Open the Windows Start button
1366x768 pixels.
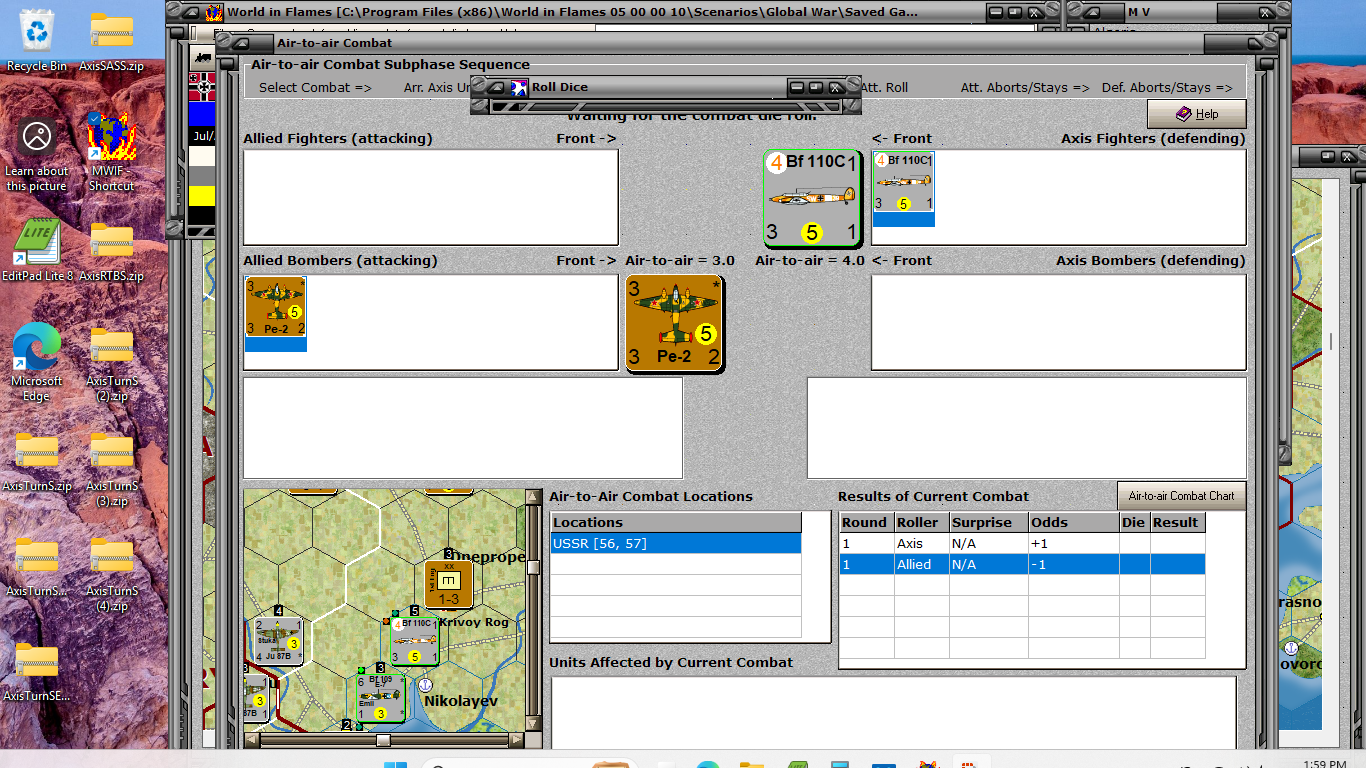click(x=396, y=765)
